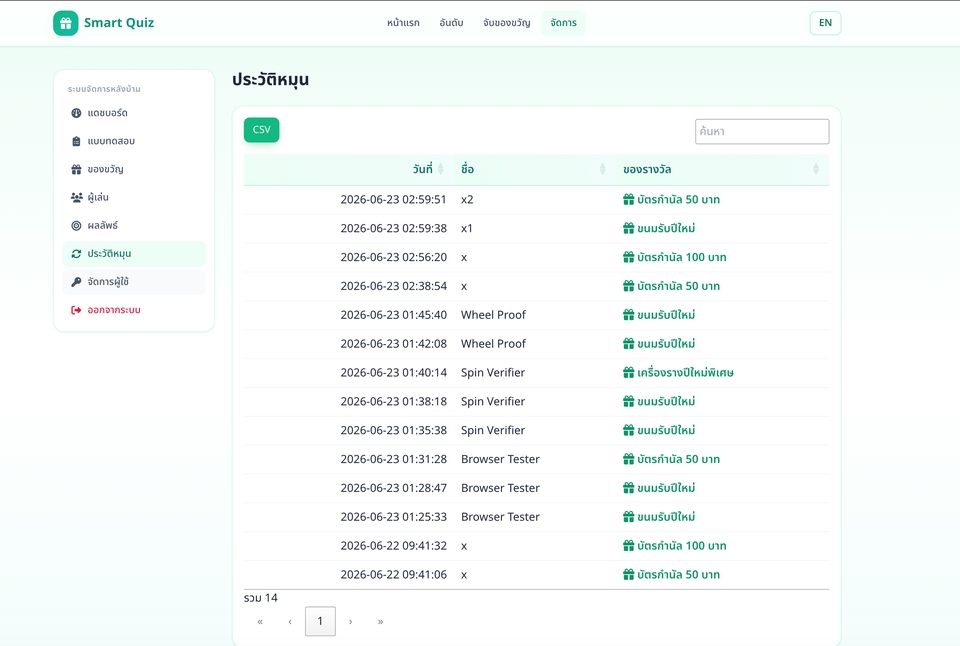Click date cell 2026-06-23 02:59:51

click(x=394, y=200)
